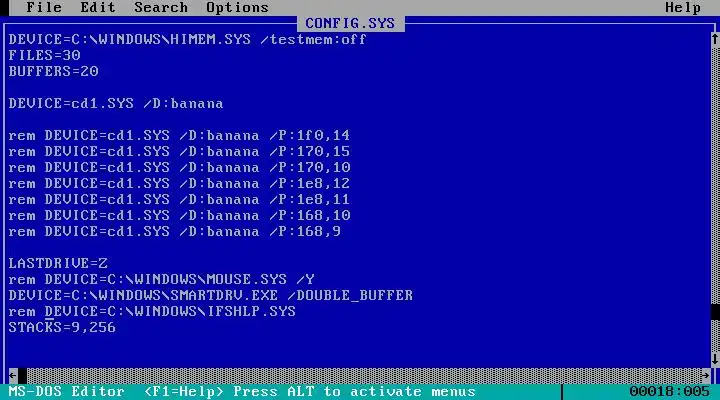Click the vertical scrollbar thumb block
The width and height of the screenshot is (720, 400).
pos(715,311)
